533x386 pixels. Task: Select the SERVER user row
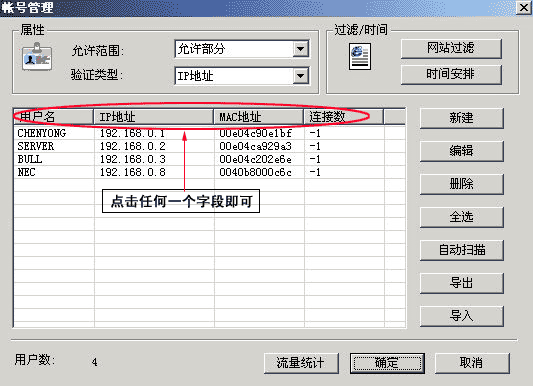coord(209,146)
